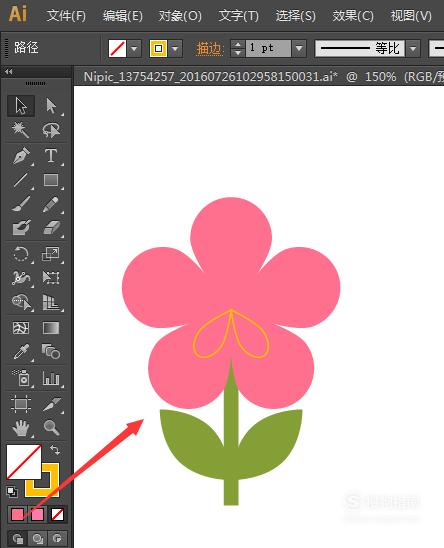Select the Warp/Width tool
The height and width of the screenshot is (548, 444).
[21, 277]
